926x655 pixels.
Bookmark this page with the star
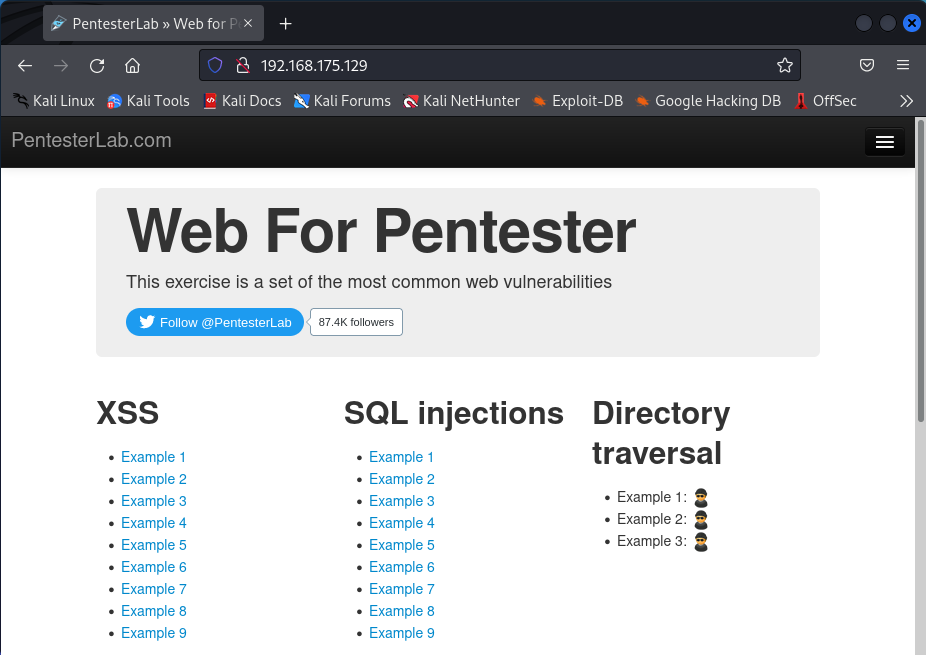(x=784, y=65)
